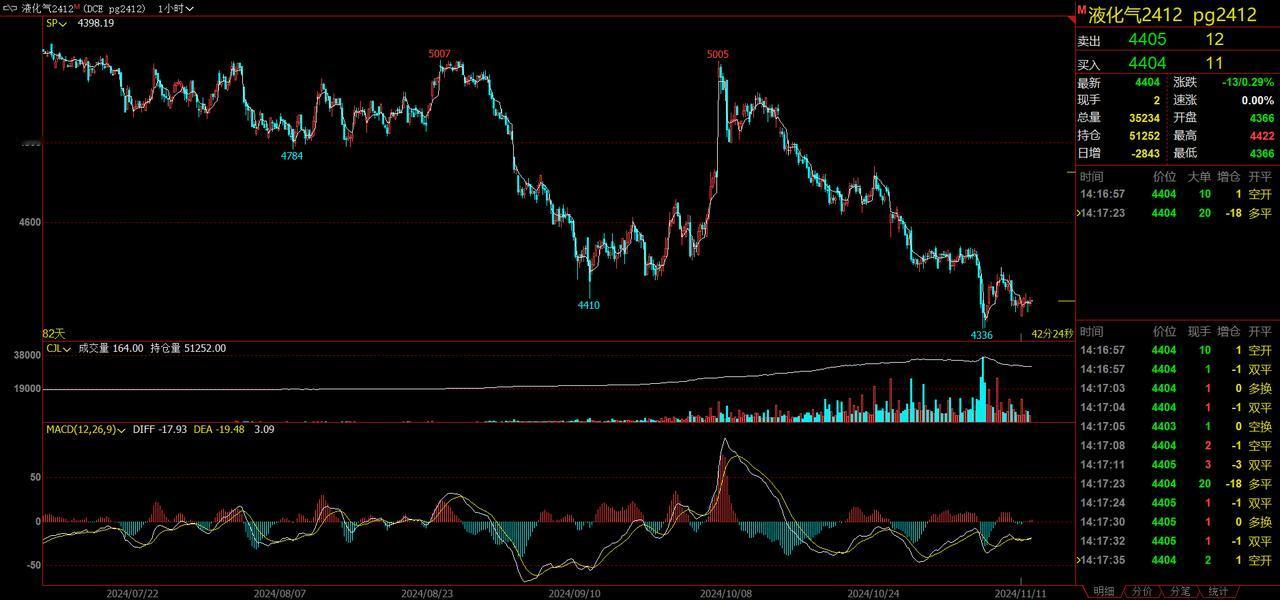Click the 2024/11/11 date on time axis

pyautogui.click(x=1021, y=592)
